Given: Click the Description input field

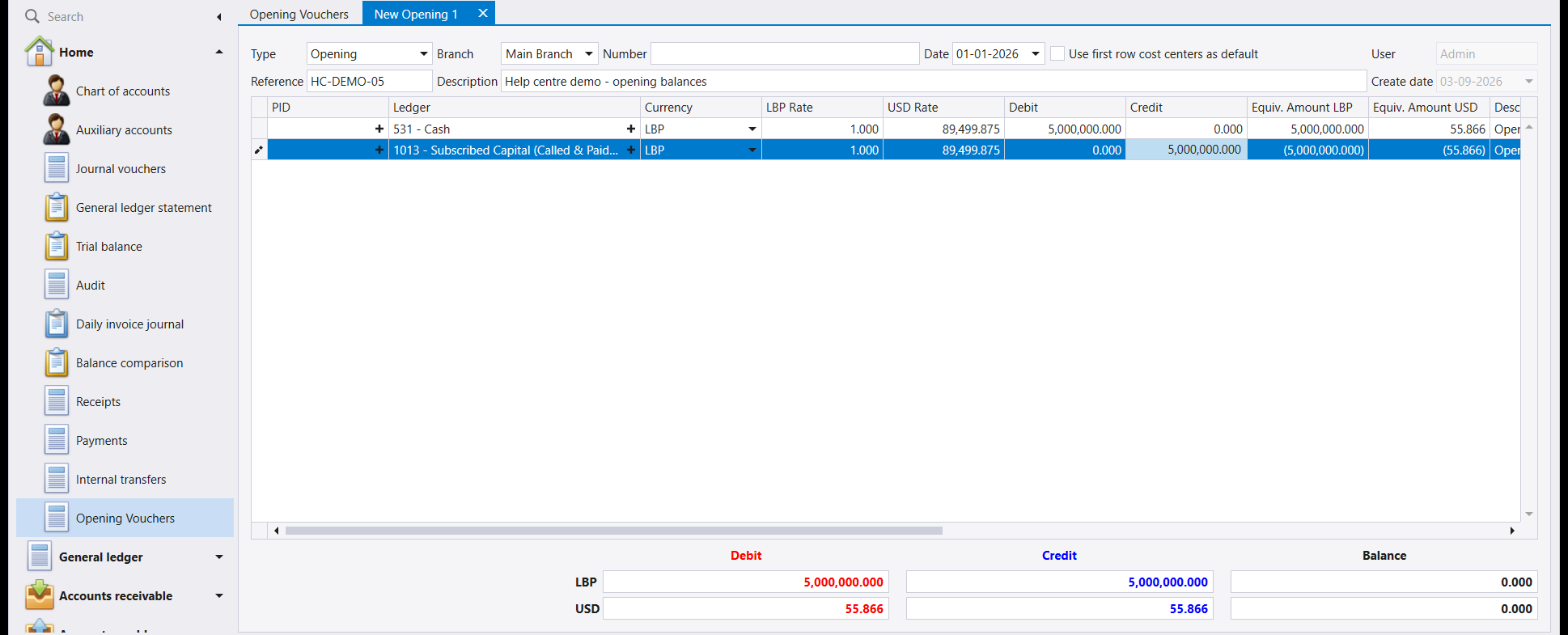Looking at the screenshot, I should click(x=934, y=81).
